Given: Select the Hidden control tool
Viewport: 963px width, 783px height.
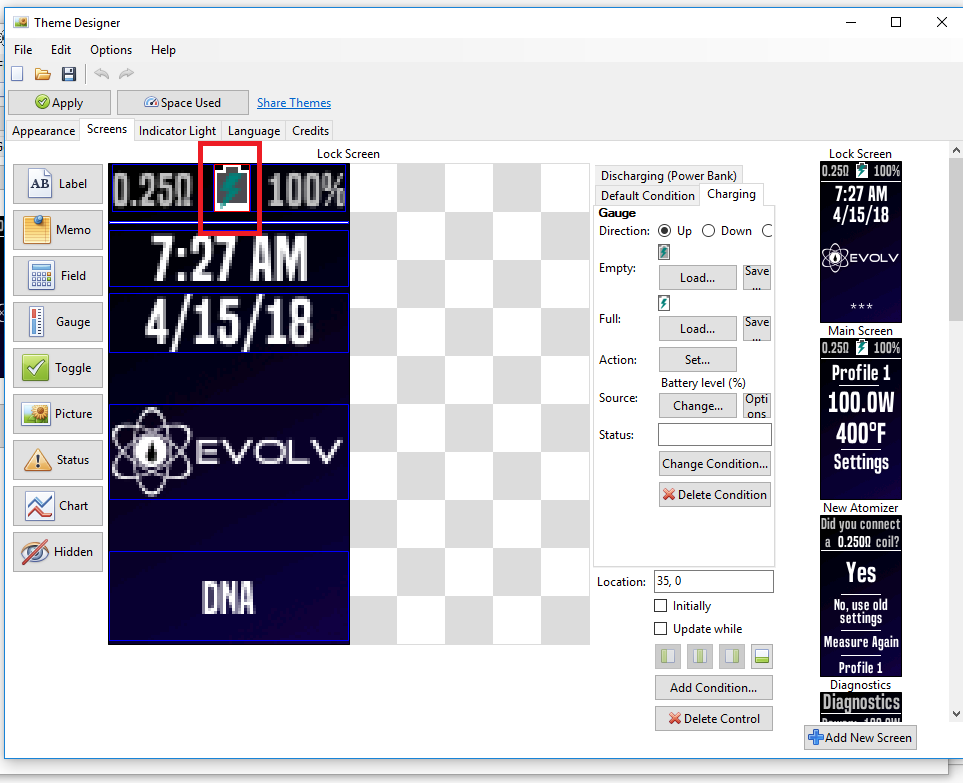Looking at the screenshot, I should pos(58,552).
